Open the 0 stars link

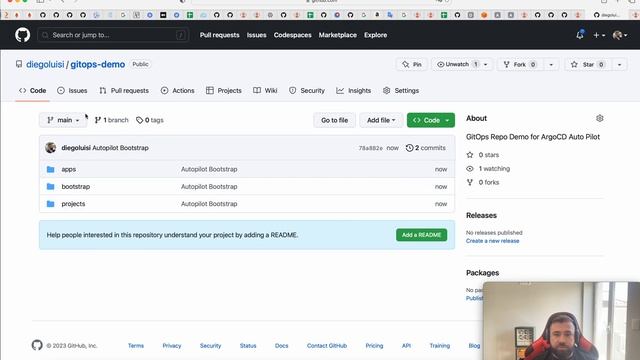[x=483, y=155]
